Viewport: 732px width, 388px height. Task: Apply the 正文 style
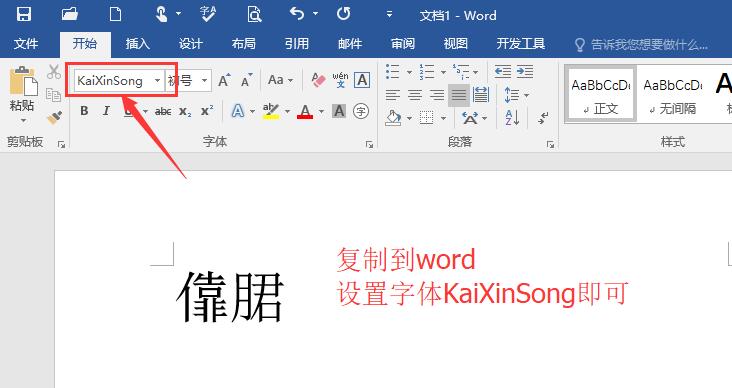pos(600,95)
